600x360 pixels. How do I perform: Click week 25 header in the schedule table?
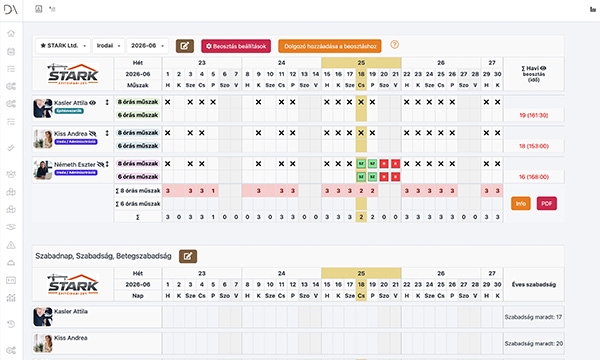(361, 63)
